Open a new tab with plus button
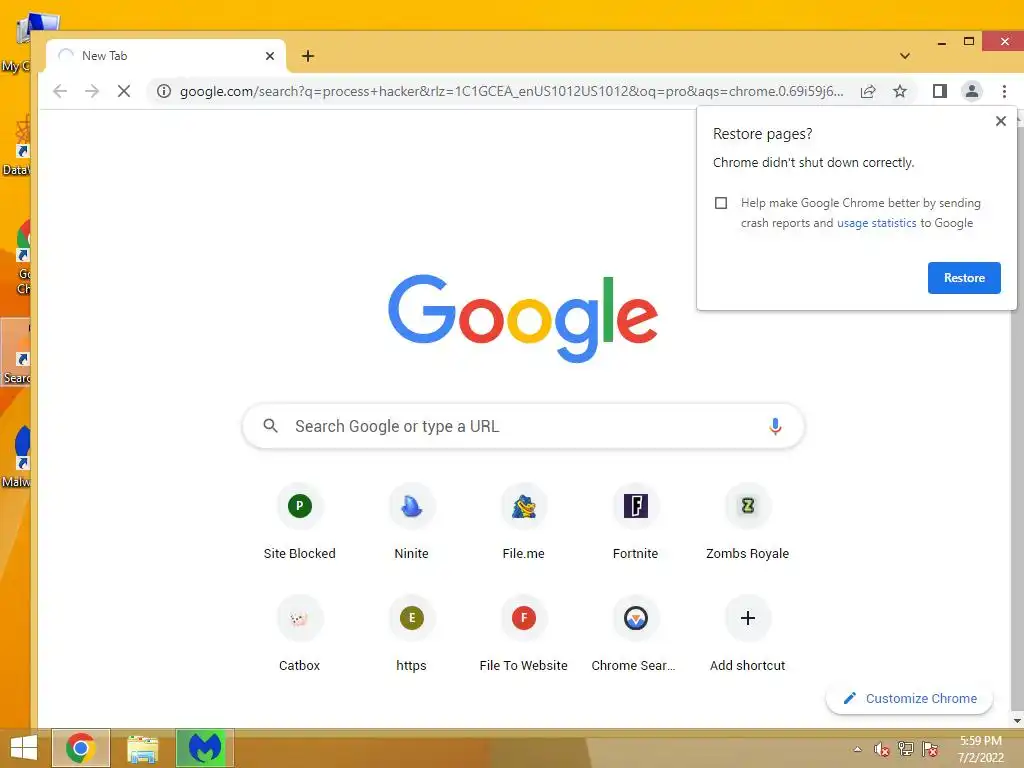The height and width of the screenshot is (768, 1024). tap(308, 56)
